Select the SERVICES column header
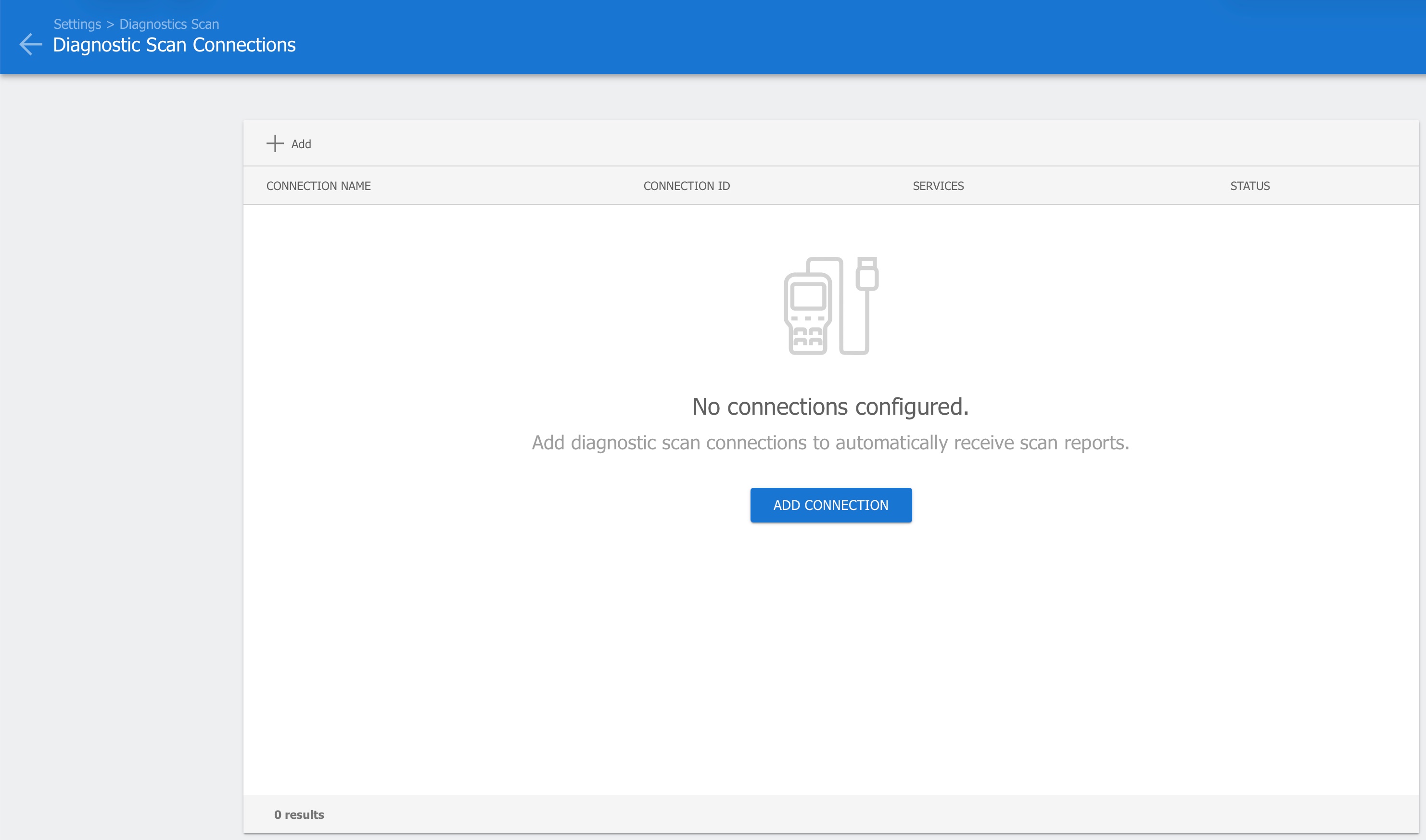Image resolution: width=1426 pixels, height=840 pixels. pyautogui.click(x=938, y=186)
